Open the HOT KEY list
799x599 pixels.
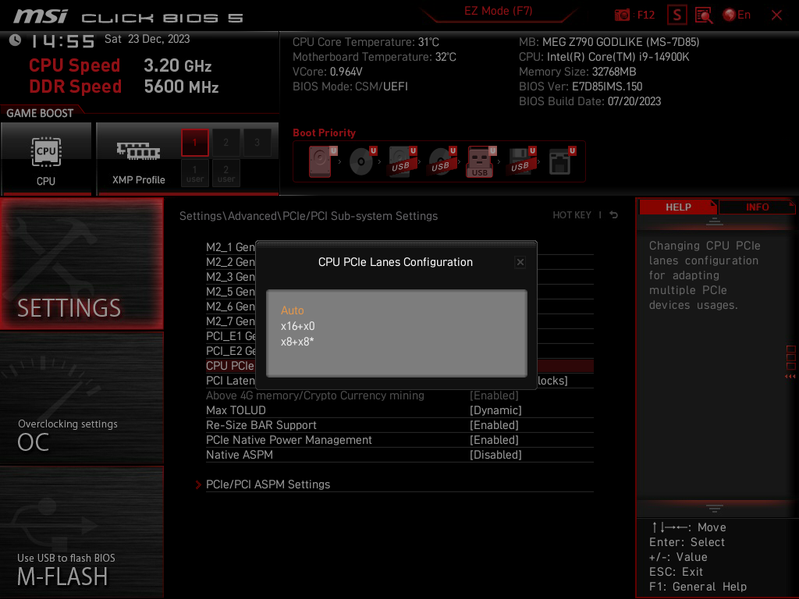pyautogui.click(x=572, y=215)
